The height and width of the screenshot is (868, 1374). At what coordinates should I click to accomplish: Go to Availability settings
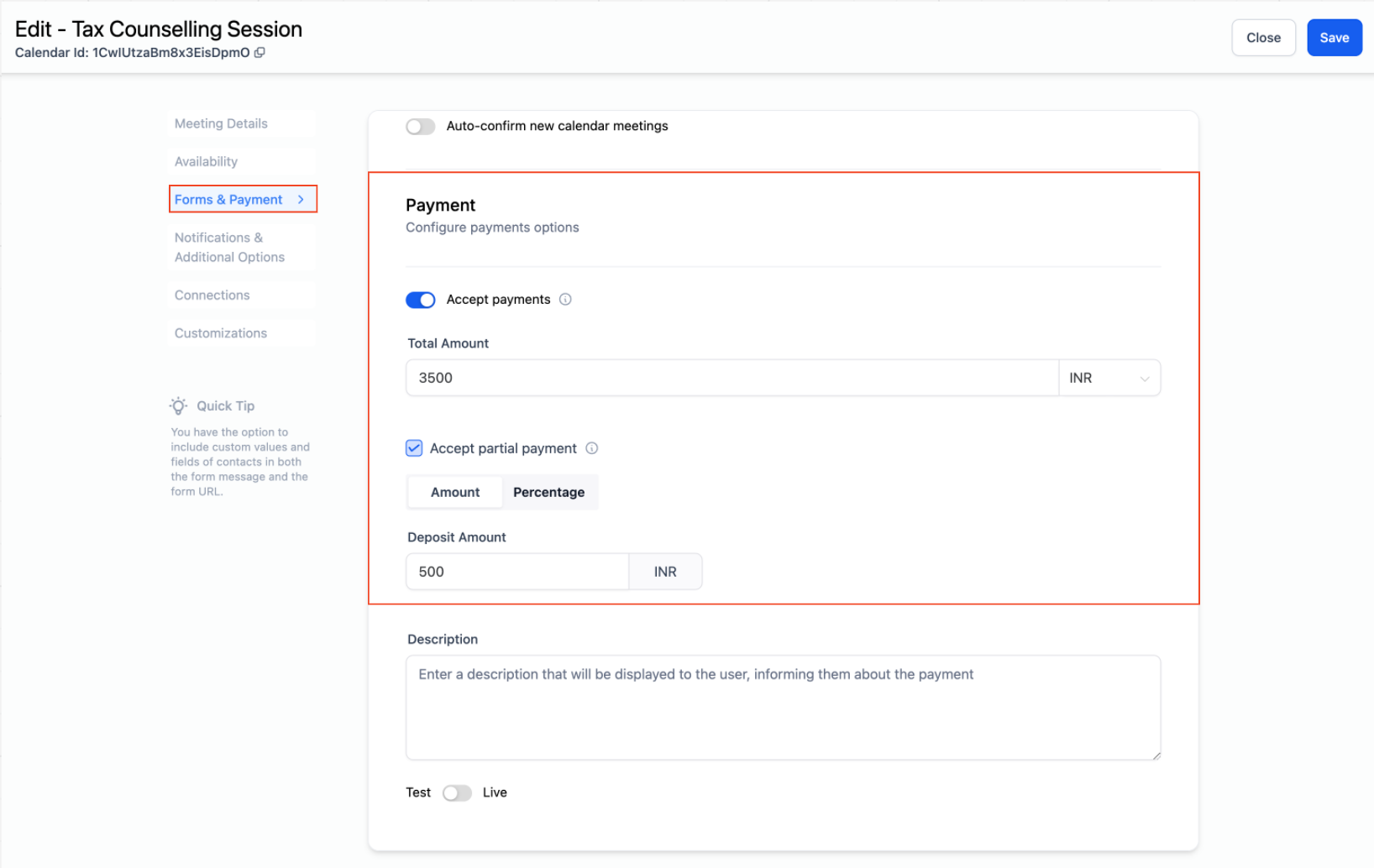206,162
